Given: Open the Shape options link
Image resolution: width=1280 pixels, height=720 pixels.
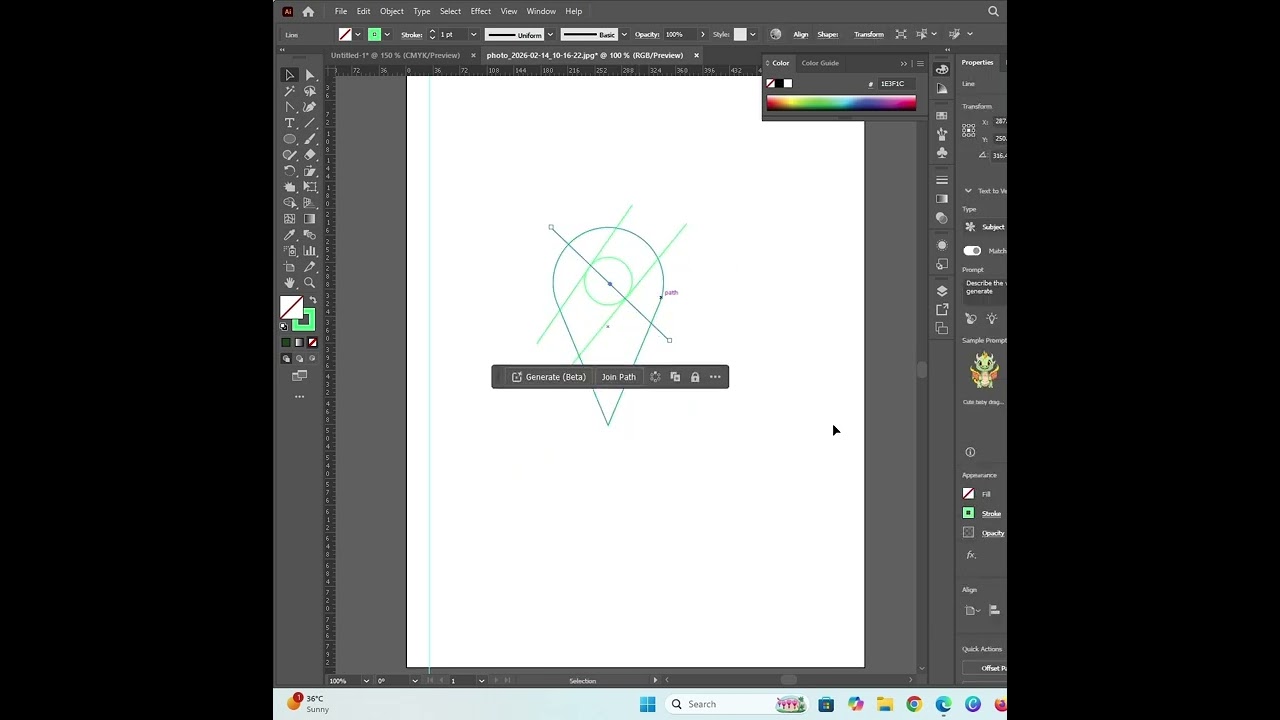Looking at the screenshot, I should [x=828, y=34].
